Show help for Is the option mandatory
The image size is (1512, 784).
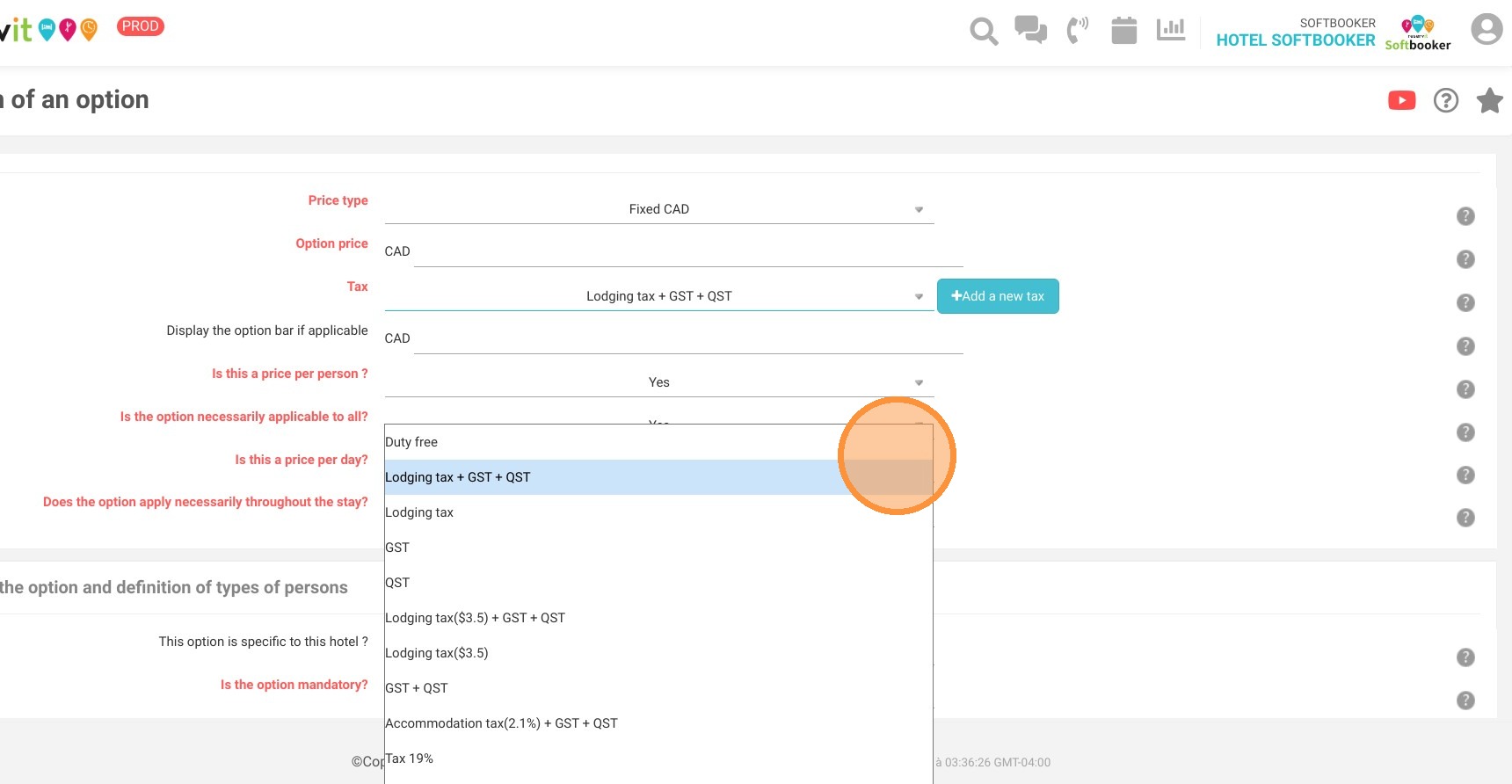coord(1465,701)
